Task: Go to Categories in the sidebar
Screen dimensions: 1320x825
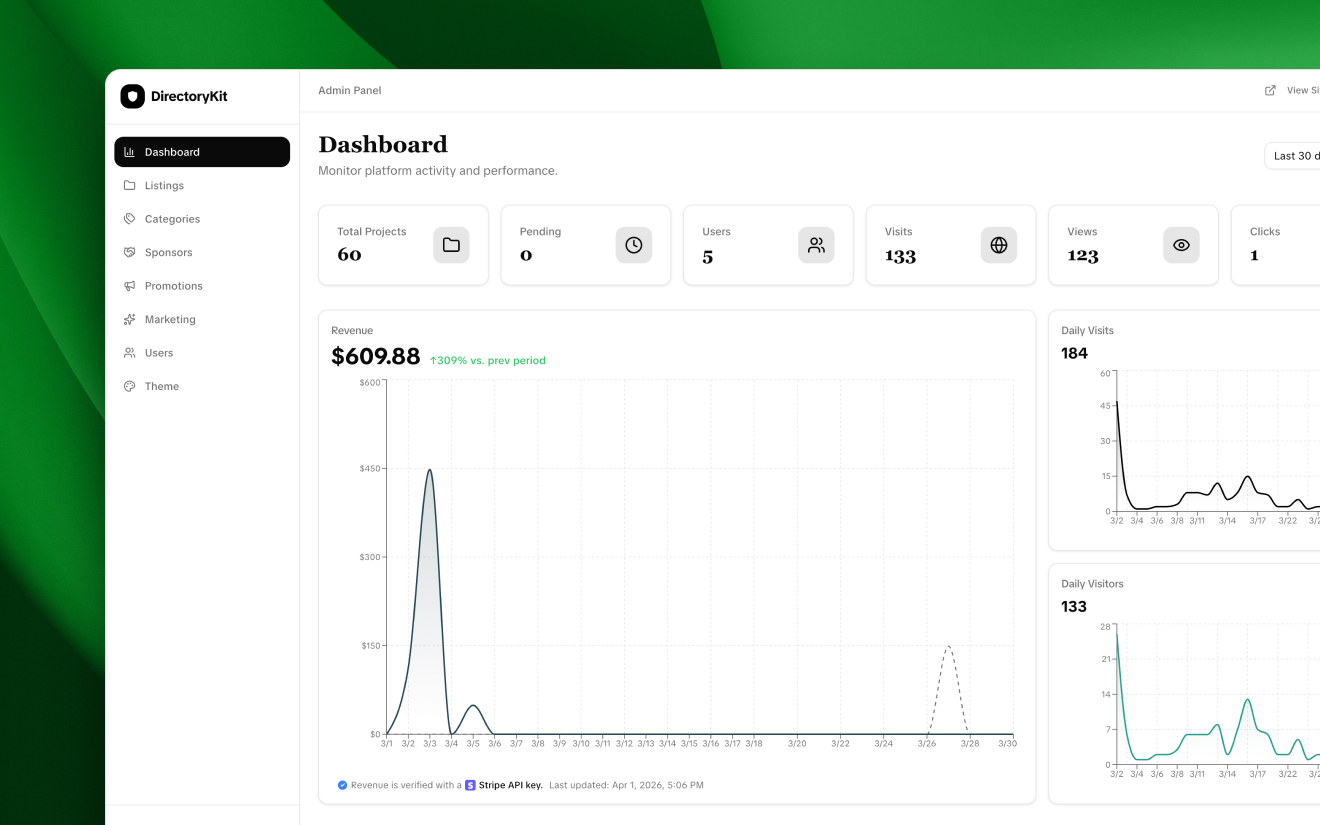Action: [x=172, y=219]
